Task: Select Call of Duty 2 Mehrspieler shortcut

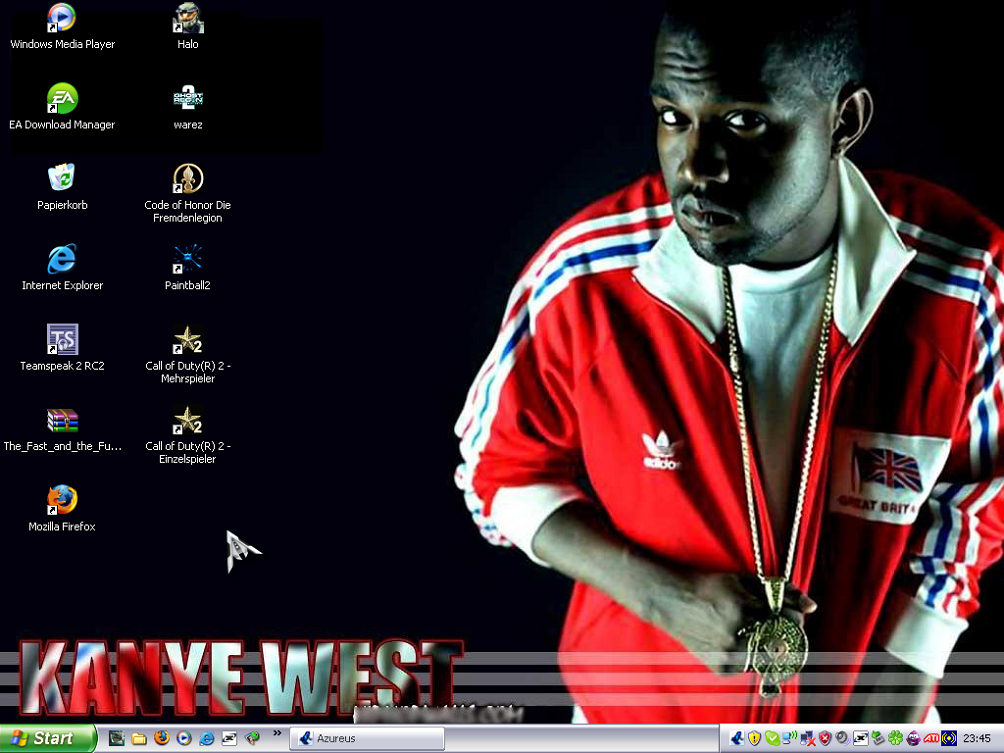Action: point(188,354)
